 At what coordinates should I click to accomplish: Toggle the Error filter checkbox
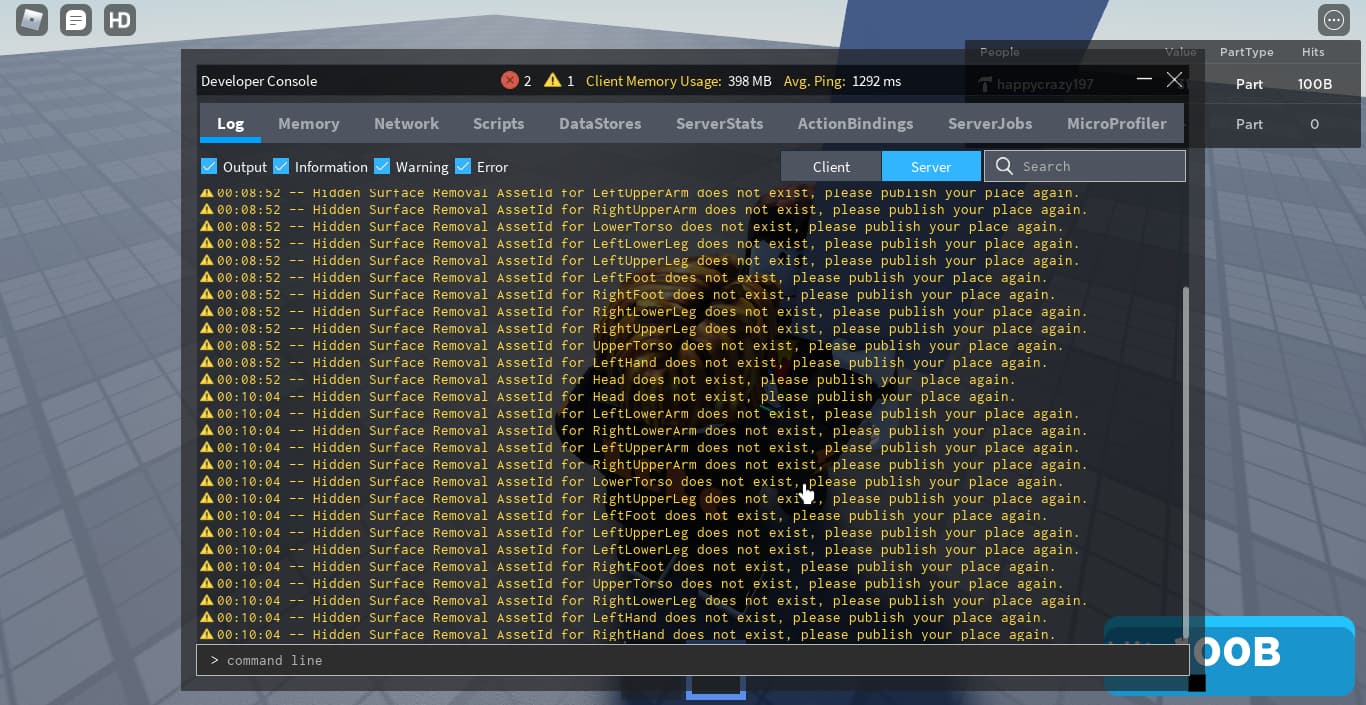coord(463,166)
